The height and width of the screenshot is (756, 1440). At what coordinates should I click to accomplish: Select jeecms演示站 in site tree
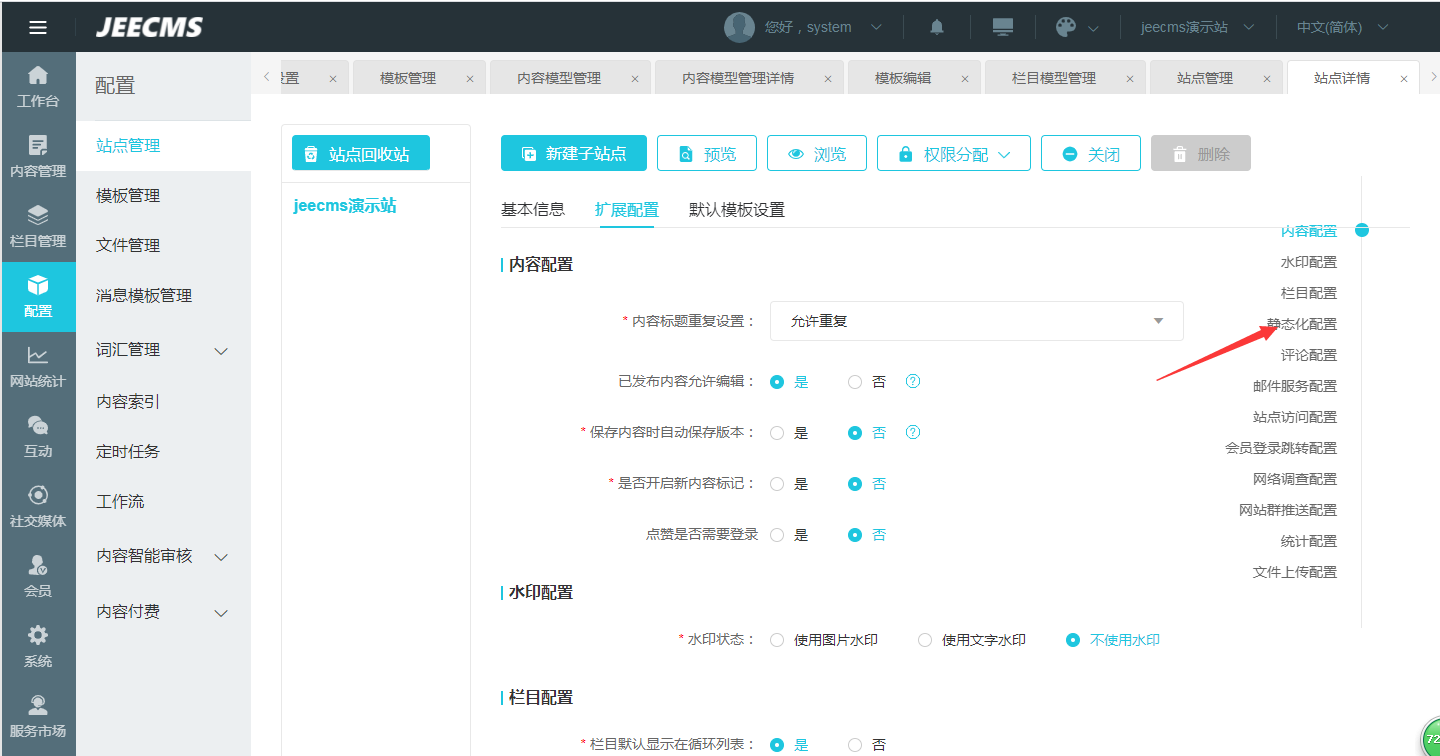tap(345, 206)
